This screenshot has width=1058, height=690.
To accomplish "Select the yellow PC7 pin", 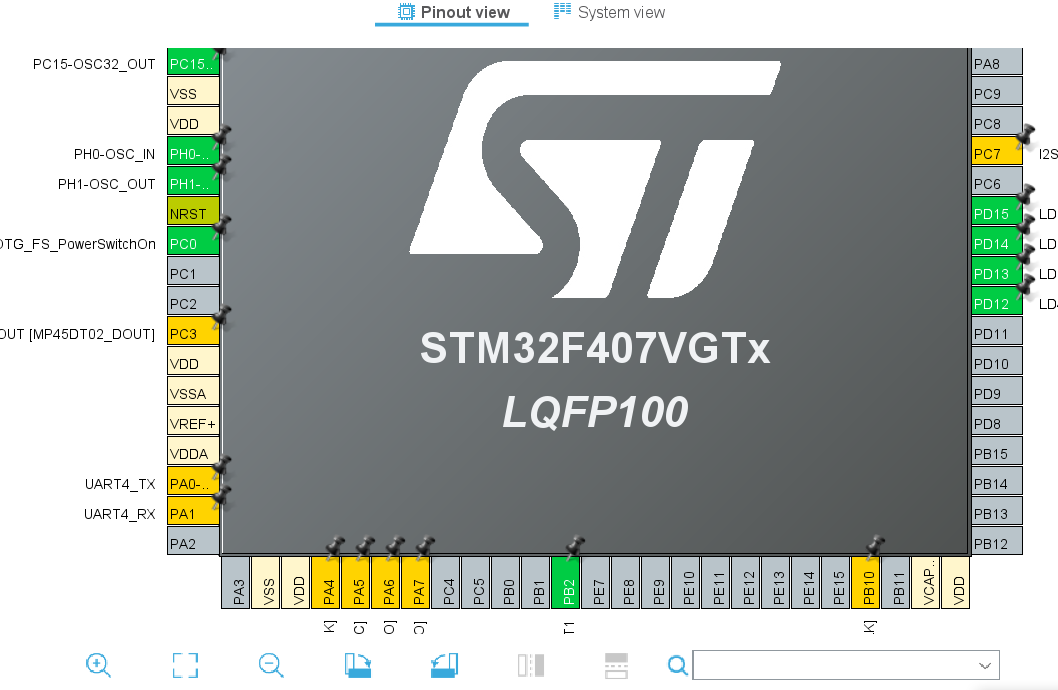I will pos(997,153).
